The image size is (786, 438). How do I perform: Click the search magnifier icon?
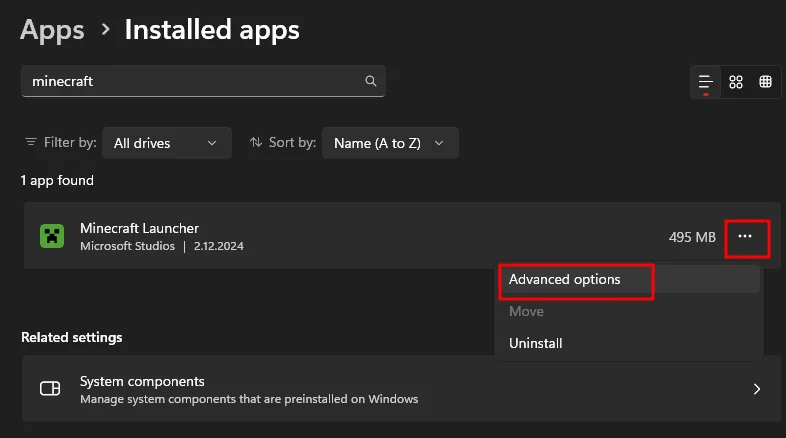click(x=370, y=81)
